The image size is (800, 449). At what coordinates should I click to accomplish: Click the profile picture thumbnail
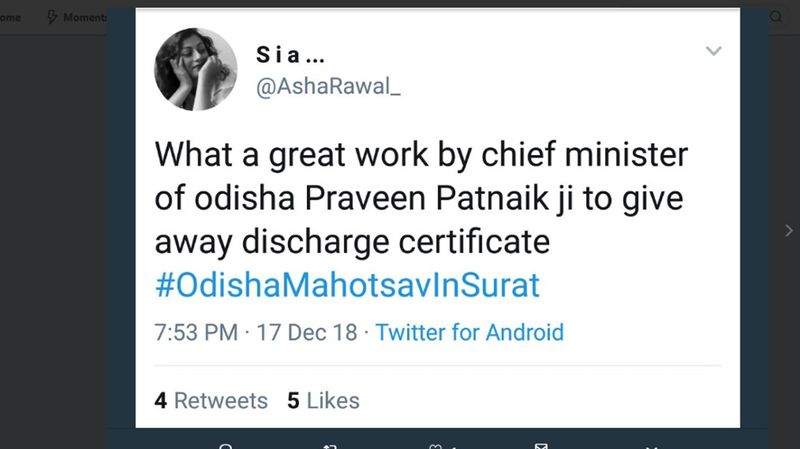[194, 70]
